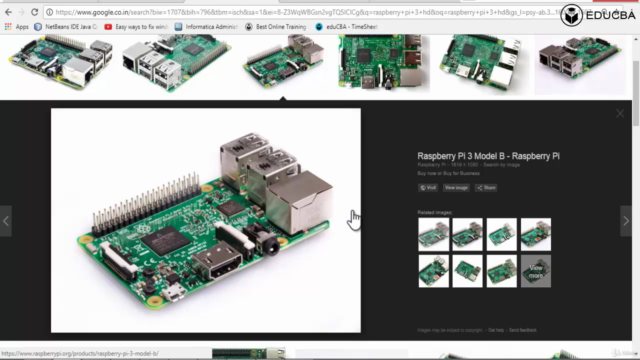
Task: Open the Informatica Administ bookmark
Action: (x=206, y=27)
